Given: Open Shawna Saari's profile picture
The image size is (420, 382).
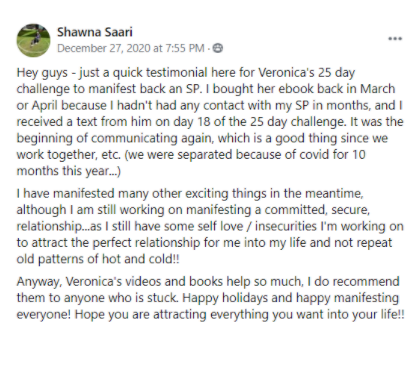Looking at the screenshot, I should (x=33, y=40).
